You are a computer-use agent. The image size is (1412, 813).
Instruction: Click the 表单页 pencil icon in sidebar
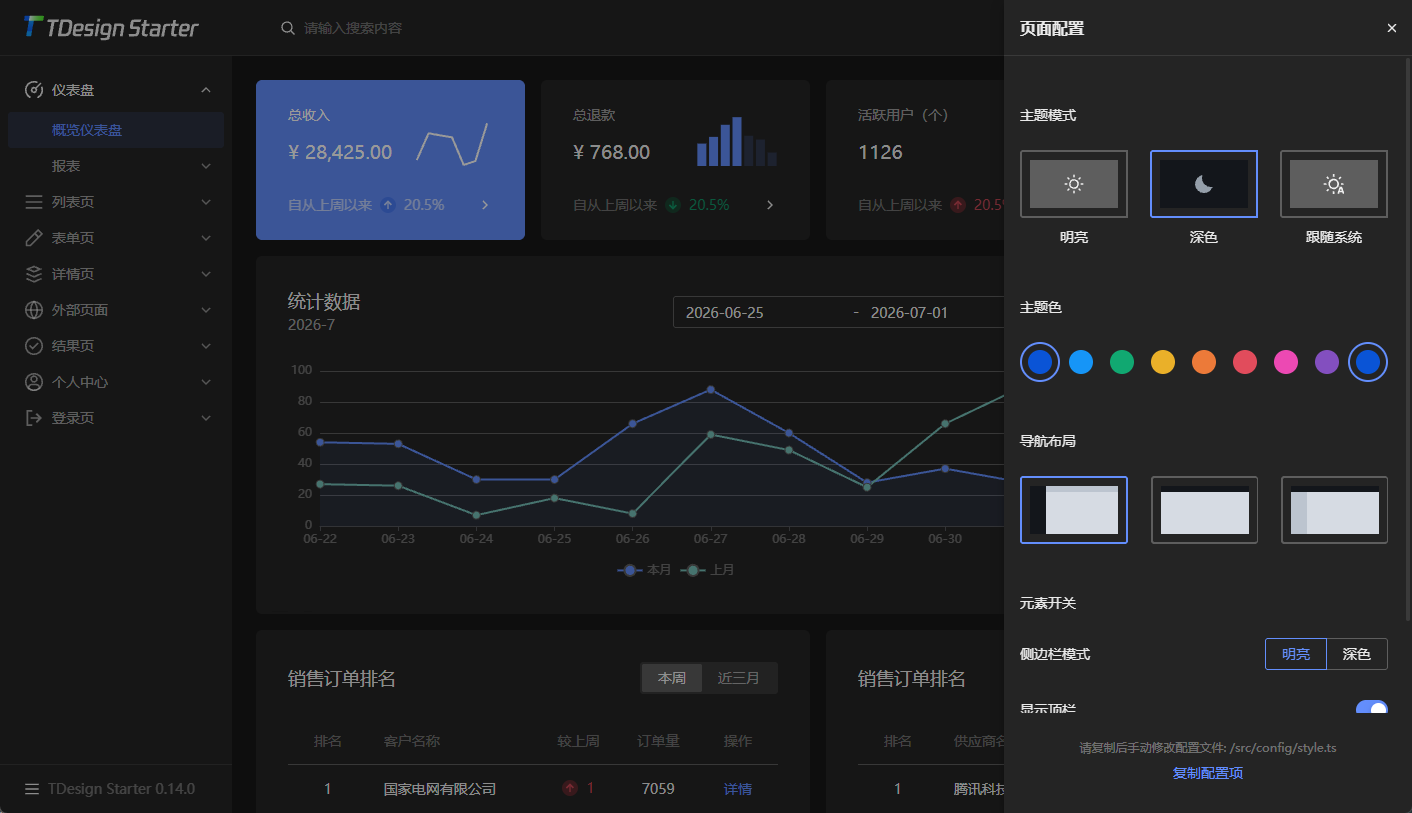pyautogui.click(x=34, y=238)
